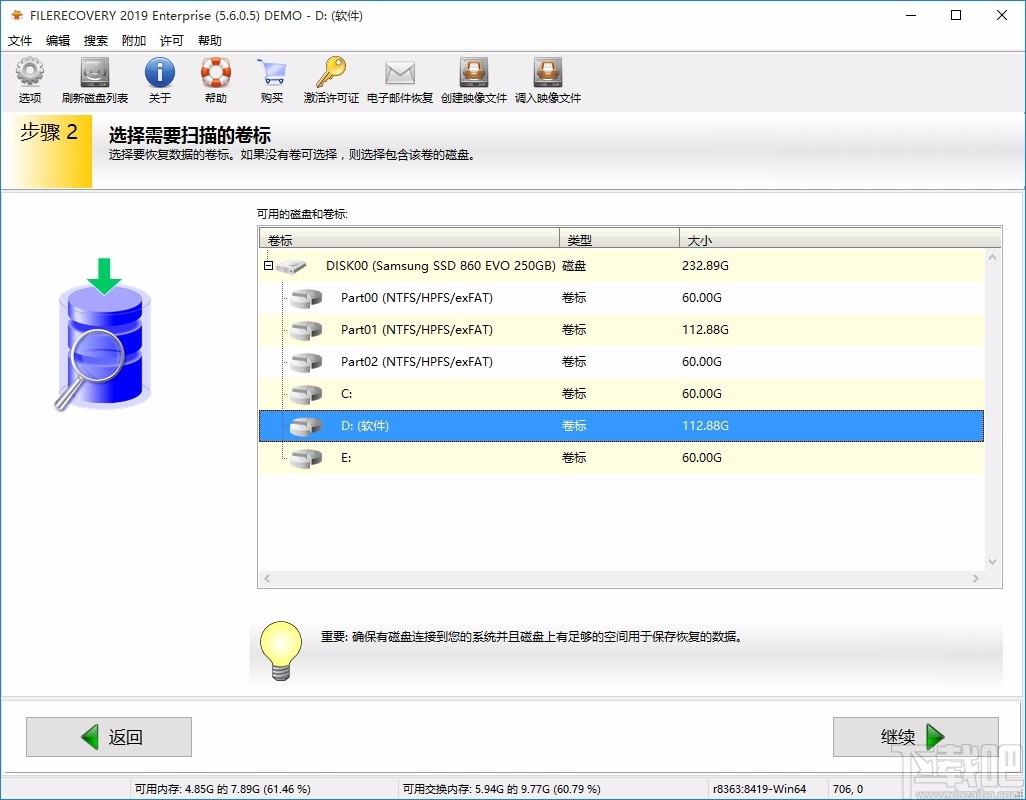The width and height of the screenshot is (1026, 800).
Task: Click the Buy shopping cart icon
Action: (272, 73)
